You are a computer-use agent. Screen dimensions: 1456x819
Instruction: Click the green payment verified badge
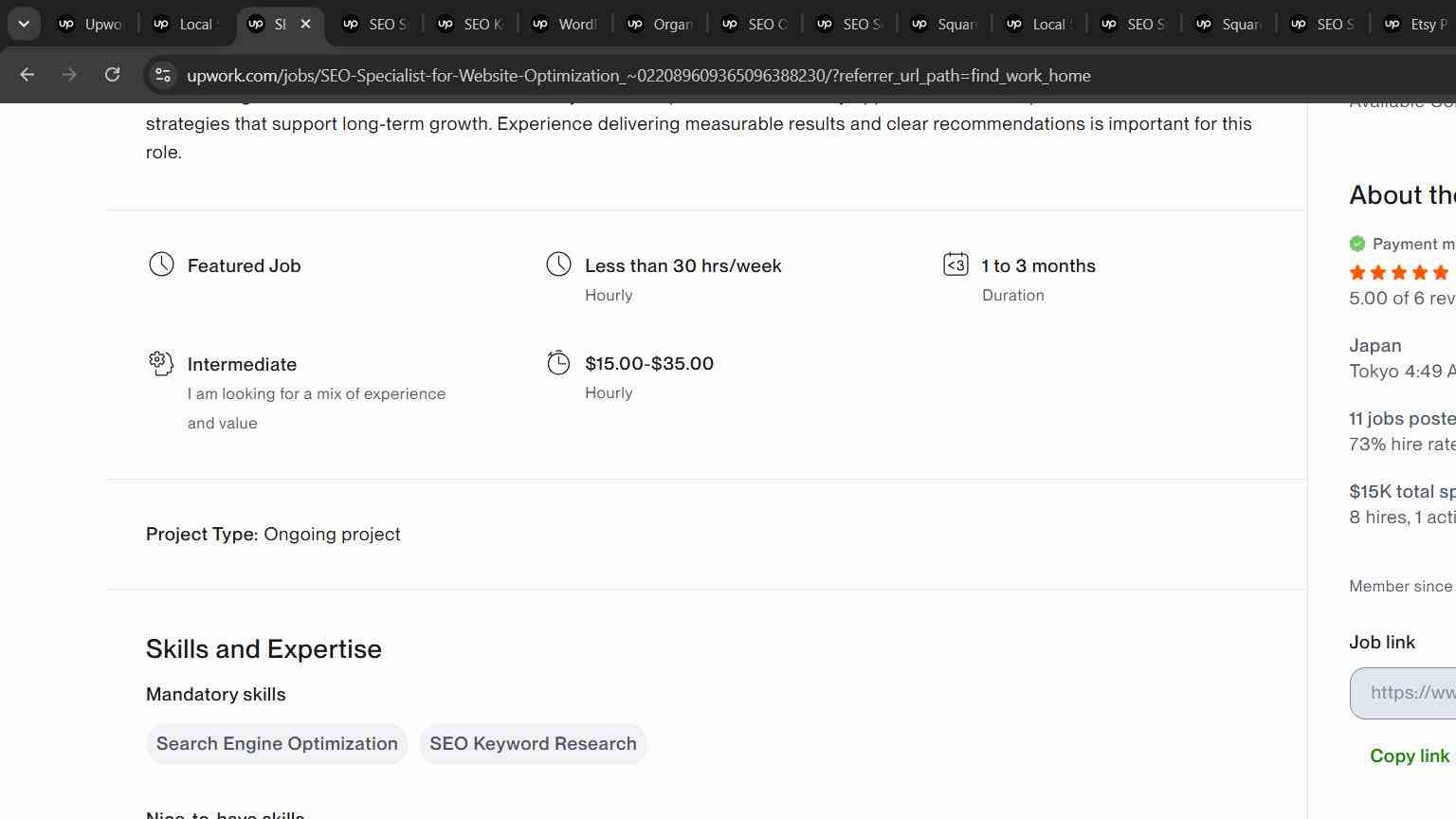(1357, 244)
